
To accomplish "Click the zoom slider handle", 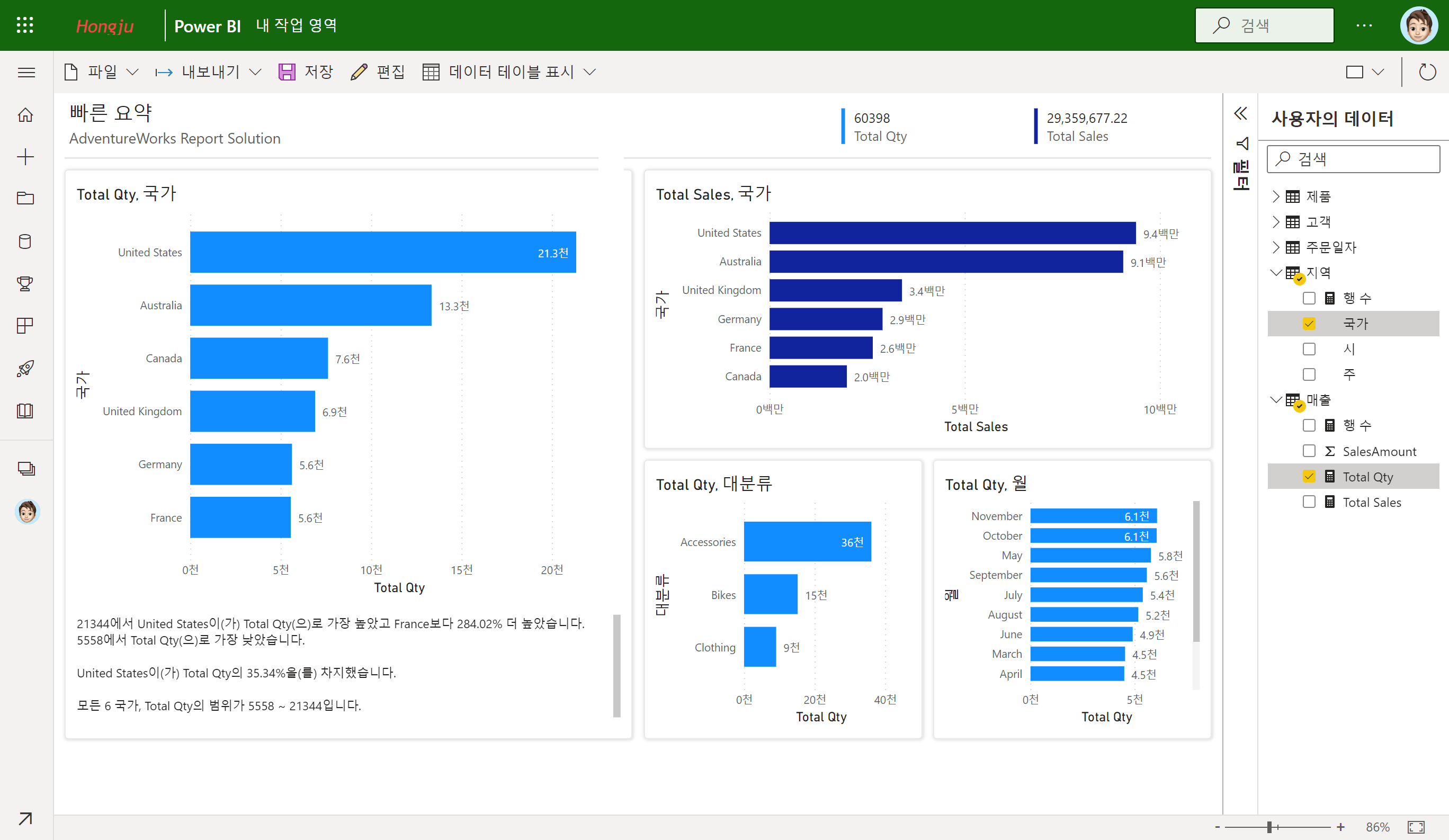I will (x=1269, y=827).
